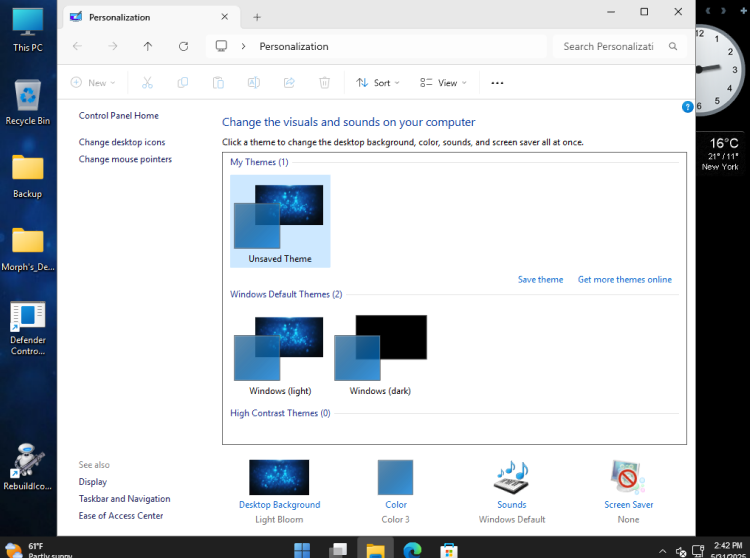Expand the Sort dropdown menu
Viewport: 750px width, 558px height.
(377, 83)
